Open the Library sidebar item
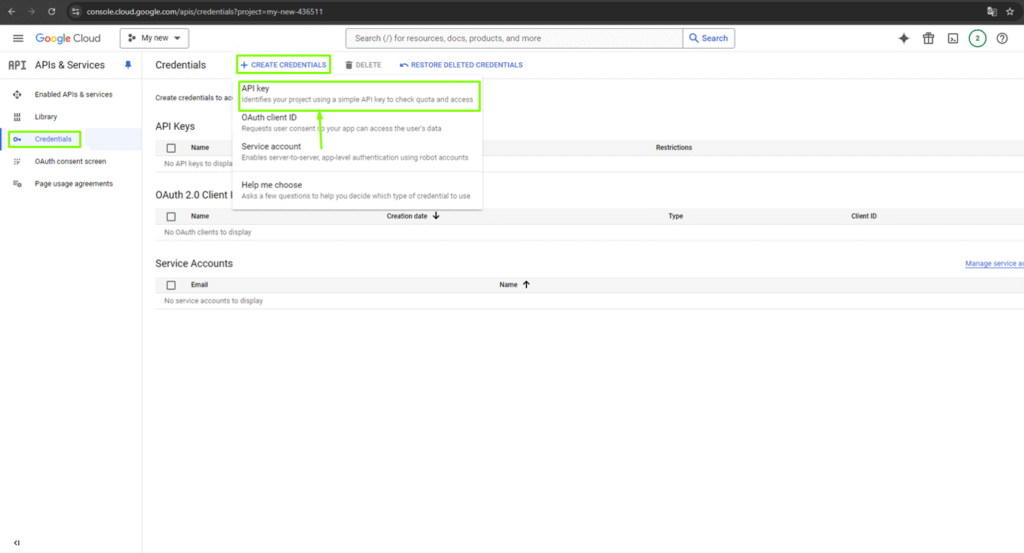This screenshot has height=553, width=1024. point(46,117)
